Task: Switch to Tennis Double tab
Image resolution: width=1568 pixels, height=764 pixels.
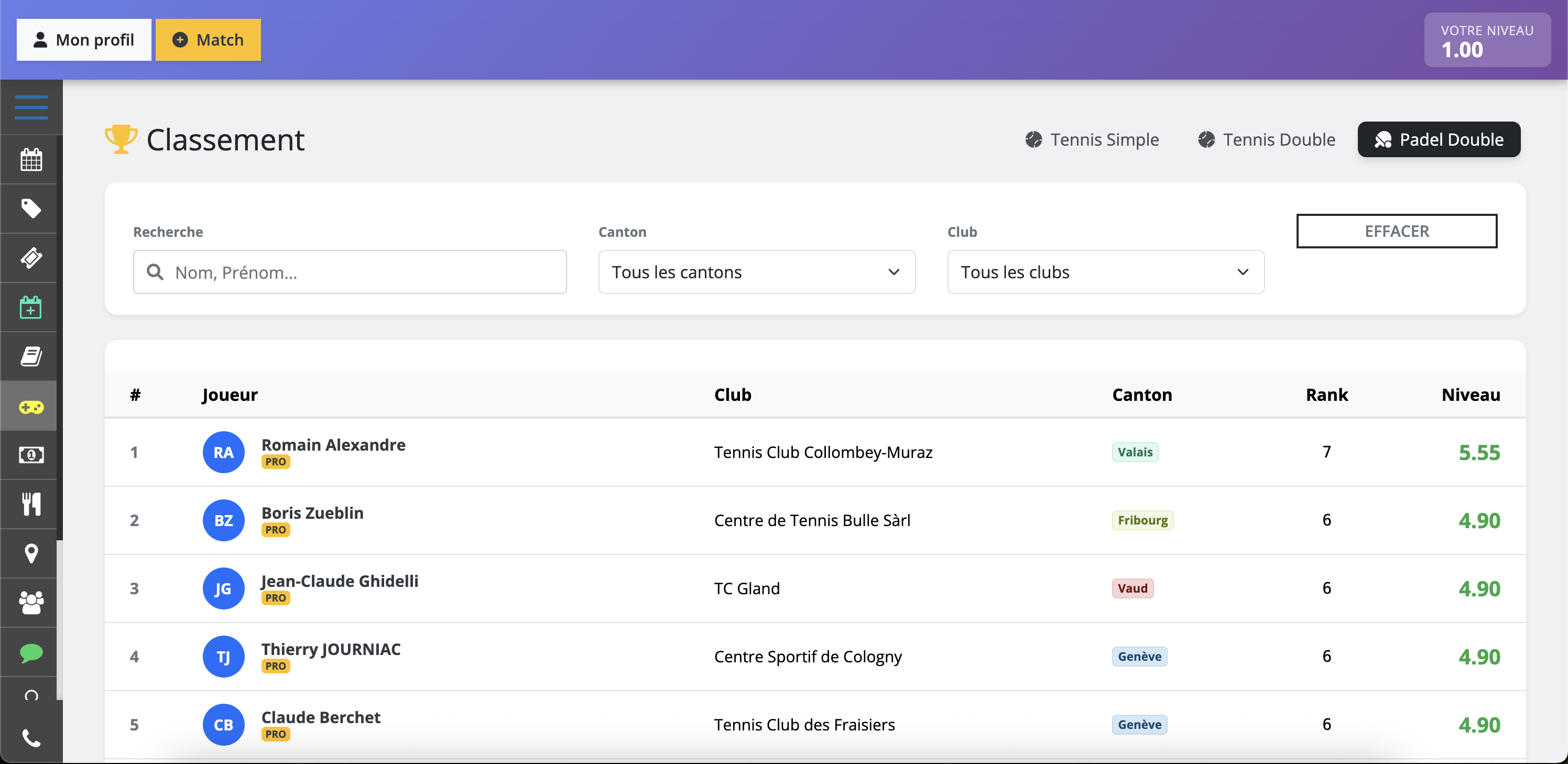Action: click(1267, 139)
